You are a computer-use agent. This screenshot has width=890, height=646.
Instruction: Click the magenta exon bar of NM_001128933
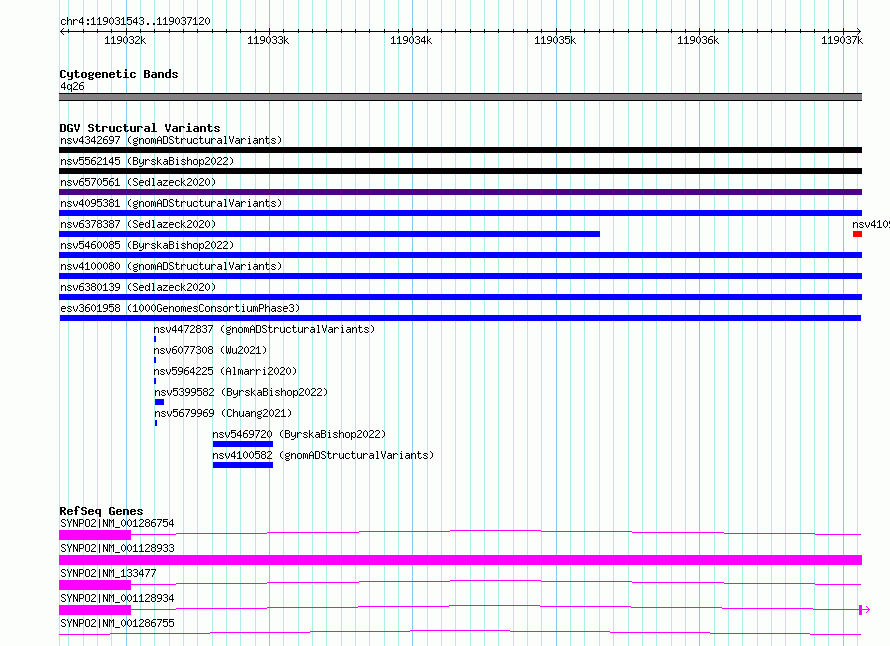[460, 560]
